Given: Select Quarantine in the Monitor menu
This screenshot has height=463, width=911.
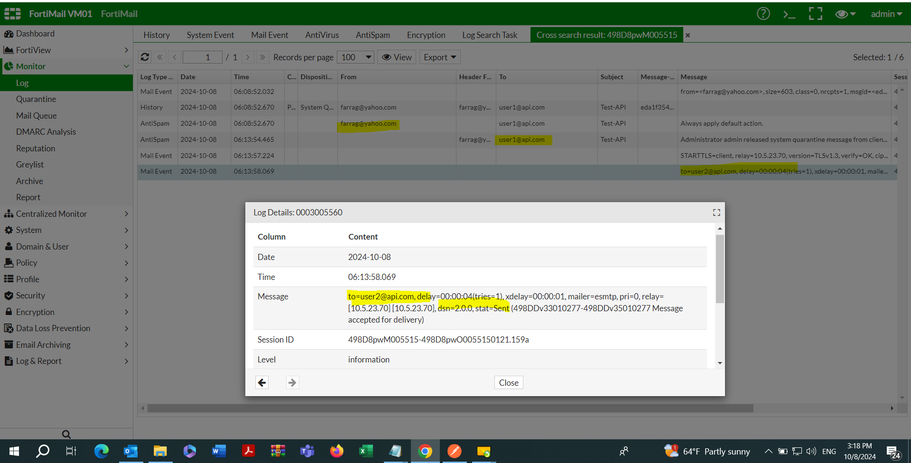Looking at the screenshot, I should click(36, 99).
